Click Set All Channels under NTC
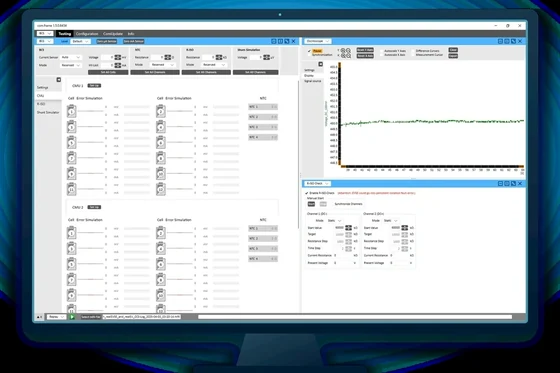Image resolution: width=560 pixels, height=373 pixels. [155, 72]
